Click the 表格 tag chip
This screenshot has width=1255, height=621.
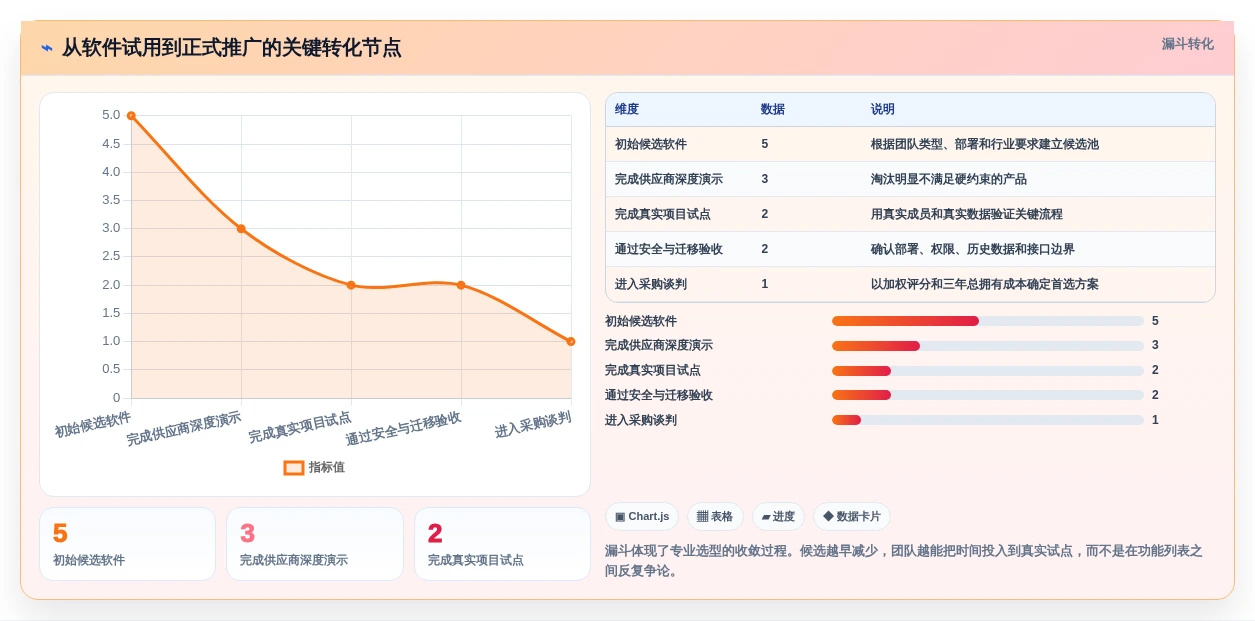pos(715,516)
